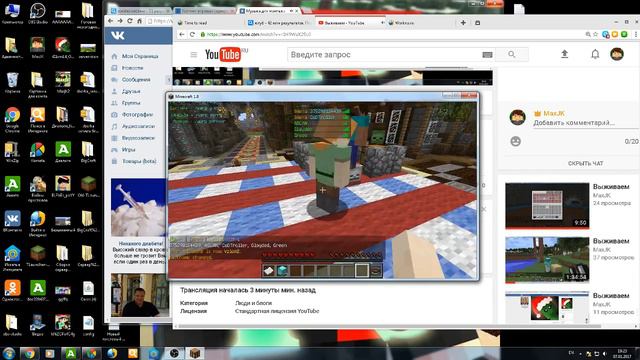Select the Корзина recycle bin icon
The height and width of the screenshot is (360, 640).
[x=12, y=83]
